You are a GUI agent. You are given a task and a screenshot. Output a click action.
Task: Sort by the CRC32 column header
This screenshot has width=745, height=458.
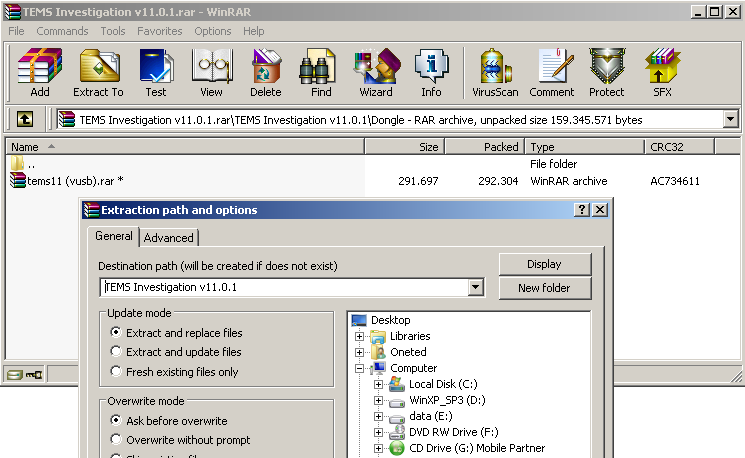(679, 147)
